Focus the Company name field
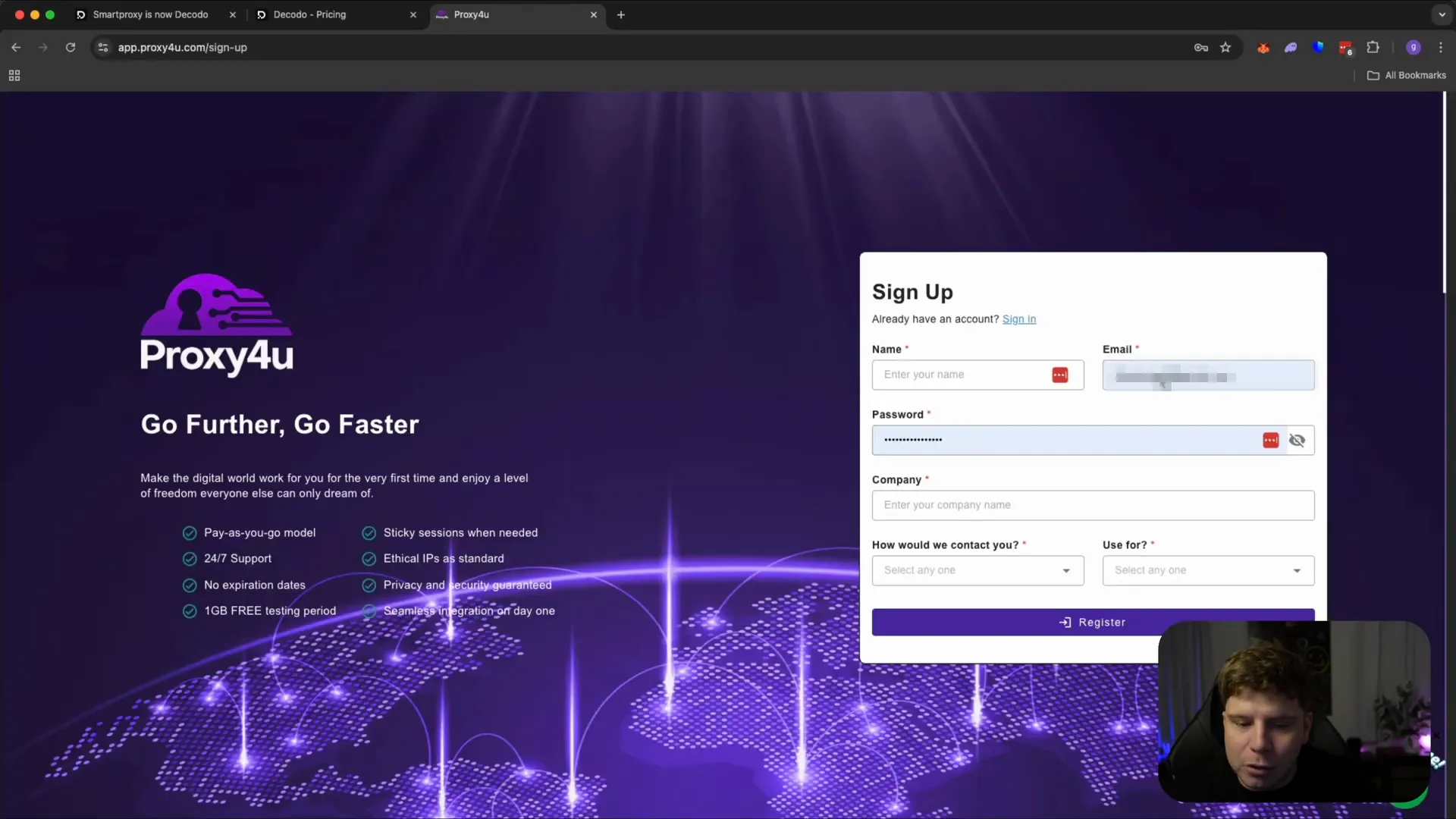Viewport: 1456px width, 819px height. point(1094,505)
